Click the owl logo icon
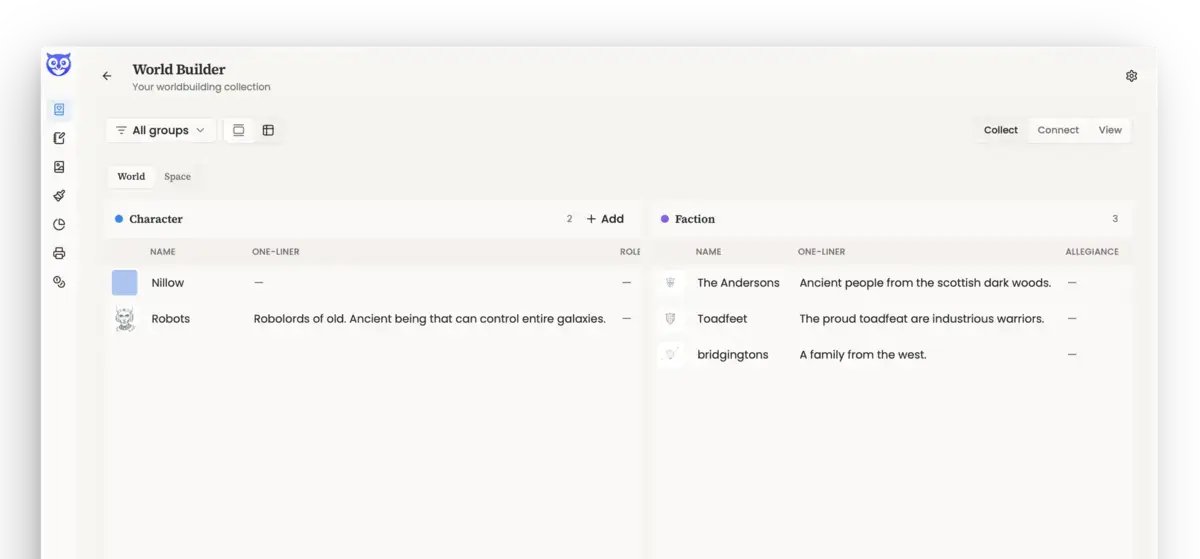This screenshot has width=1200, height=559. tap(59, 65)
